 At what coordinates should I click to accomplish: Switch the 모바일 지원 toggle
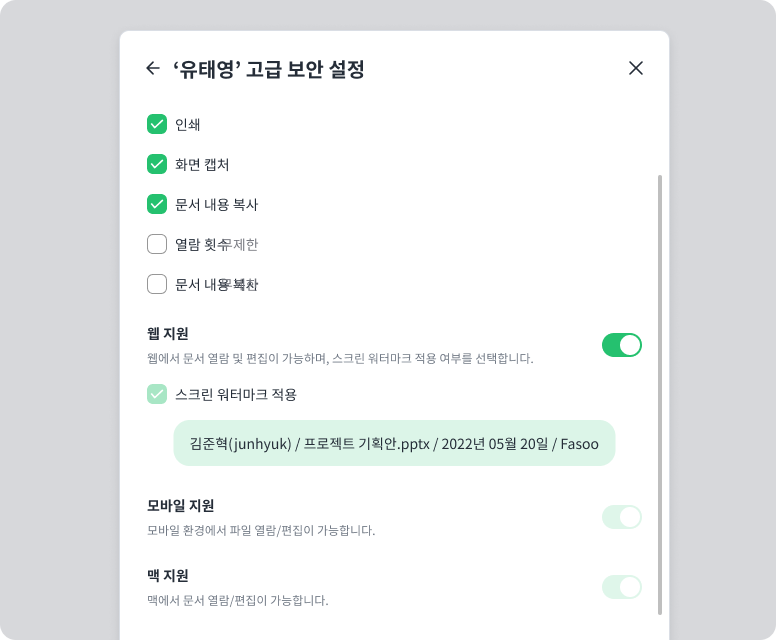622,517
